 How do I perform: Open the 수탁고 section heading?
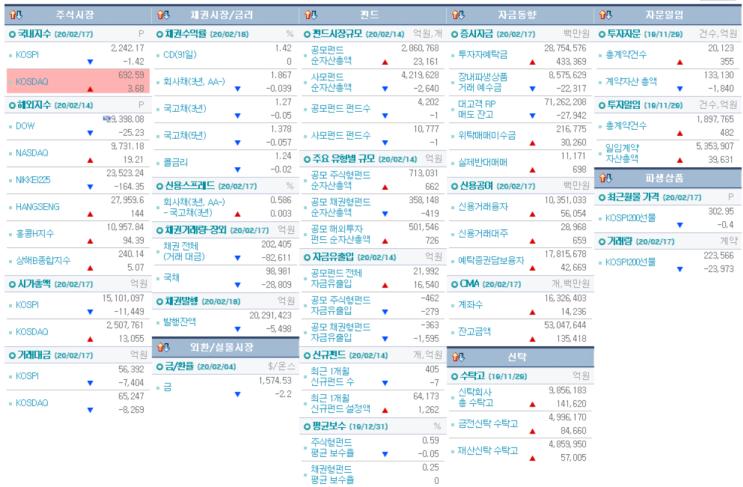[471, 376]
